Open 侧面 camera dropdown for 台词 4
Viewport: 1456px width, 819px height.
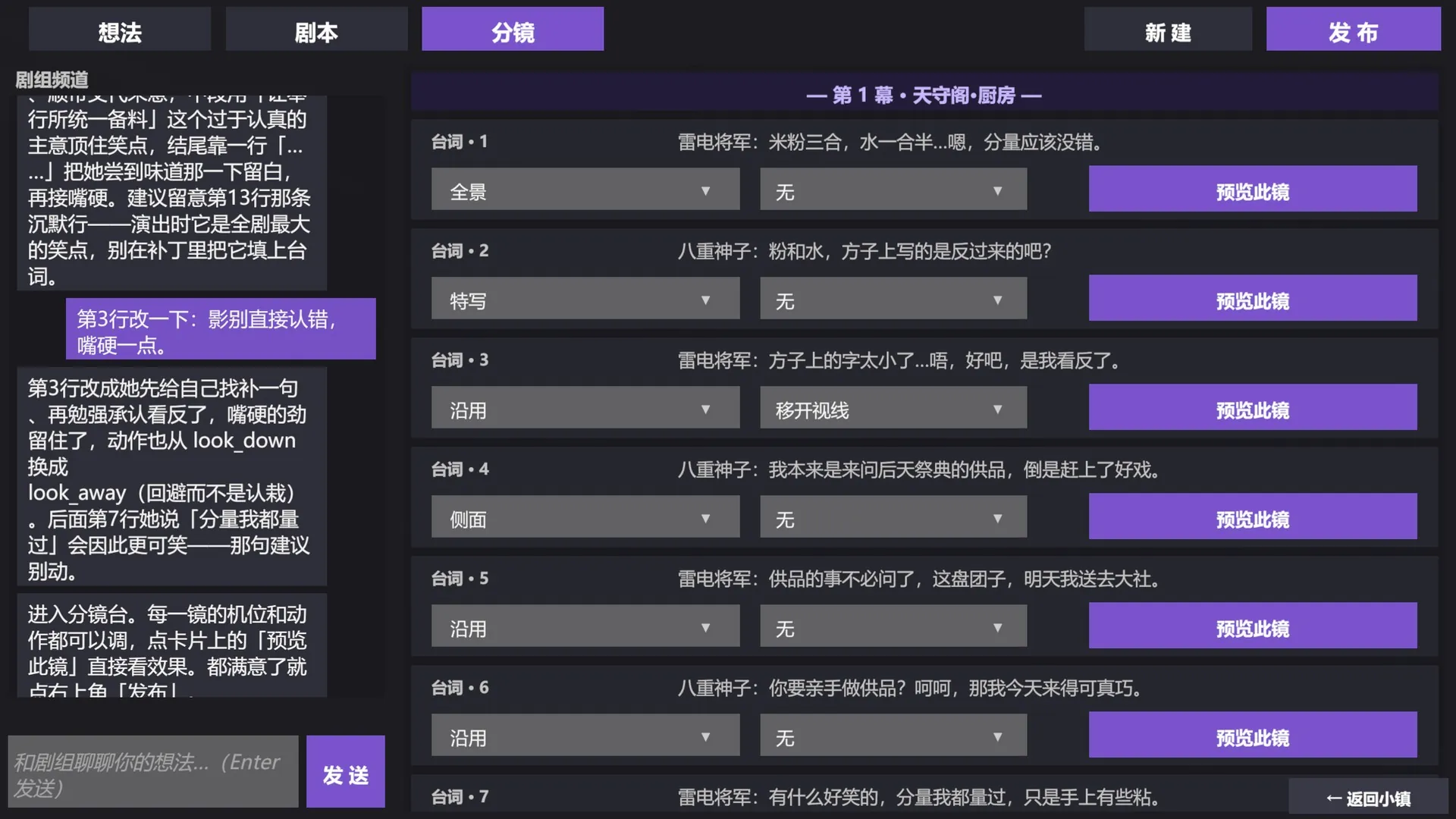(x=585, y=517)
